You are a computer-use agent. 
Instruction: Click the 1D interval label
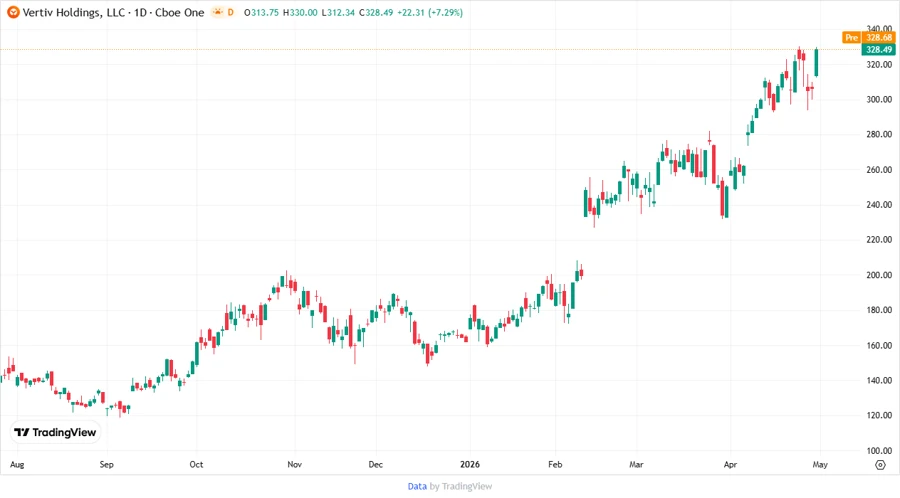140,13
